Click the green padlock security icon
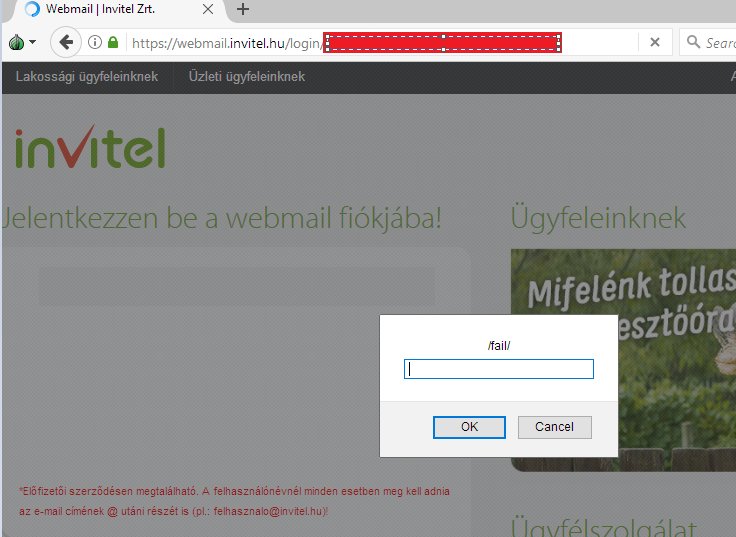Screen dimensions: 736x537 (113, 42)
